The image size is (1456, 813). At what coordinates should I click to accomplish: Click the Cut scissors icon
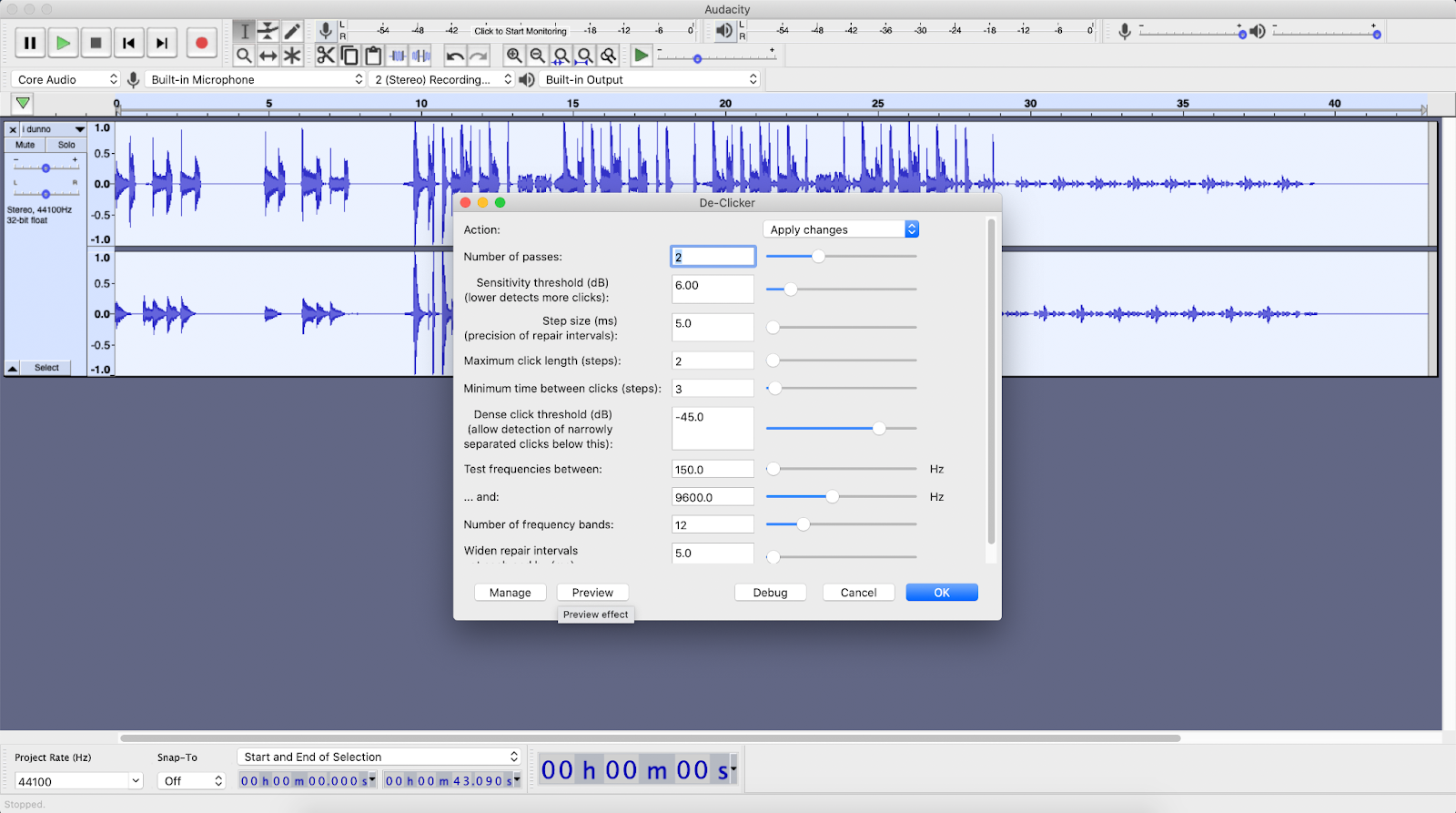[x=326, y=56]
